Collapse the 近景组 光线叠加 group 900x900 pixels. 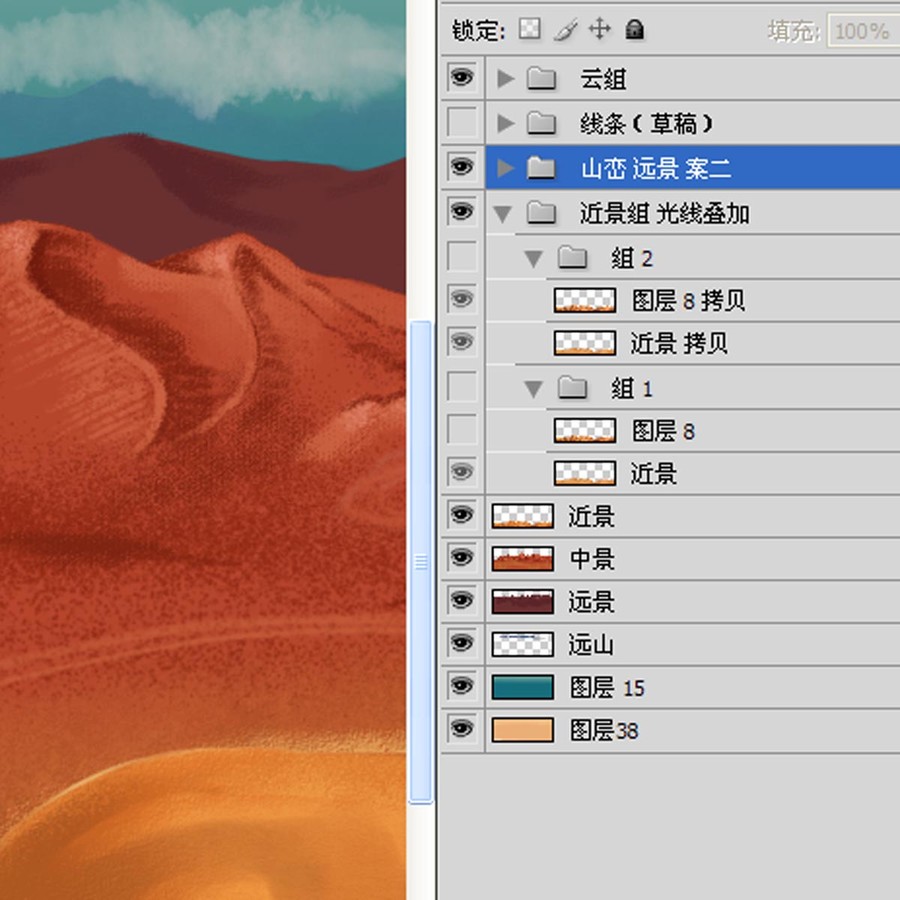(503, 214)
